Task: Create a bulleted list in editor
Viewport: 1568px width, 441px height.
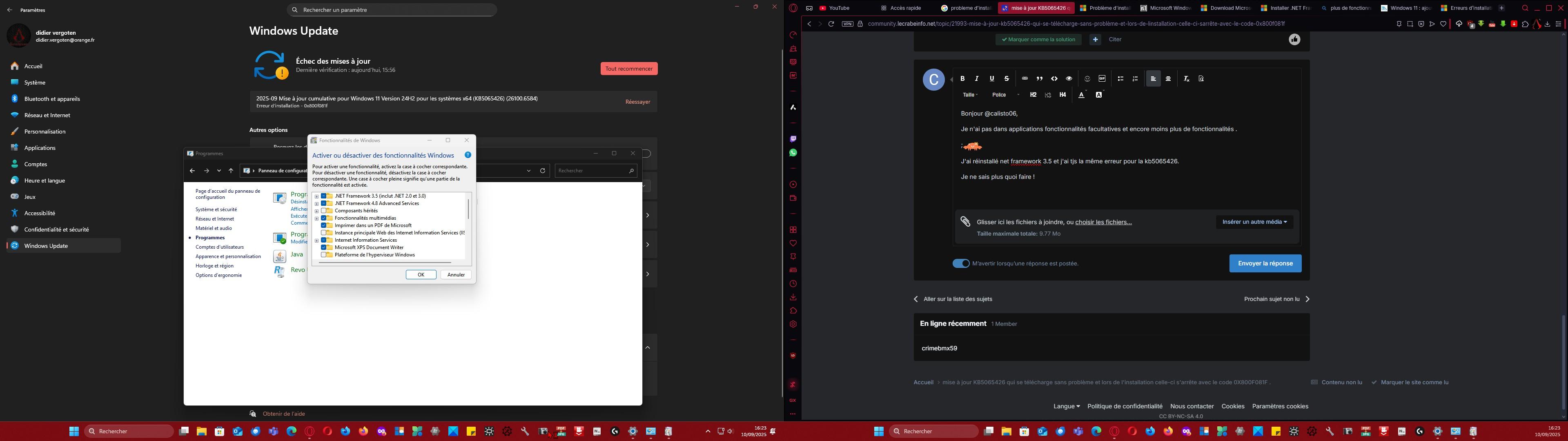Action: pos(1120,78)
